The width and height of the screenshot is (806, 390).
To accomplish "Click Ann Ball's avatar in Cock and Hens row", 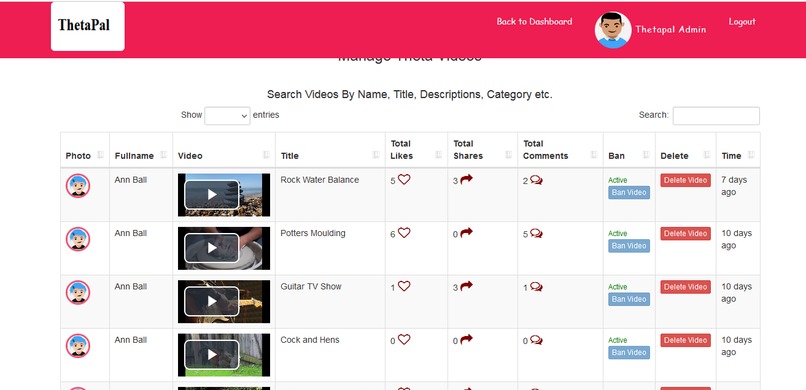I will click(x=78, y=346).
